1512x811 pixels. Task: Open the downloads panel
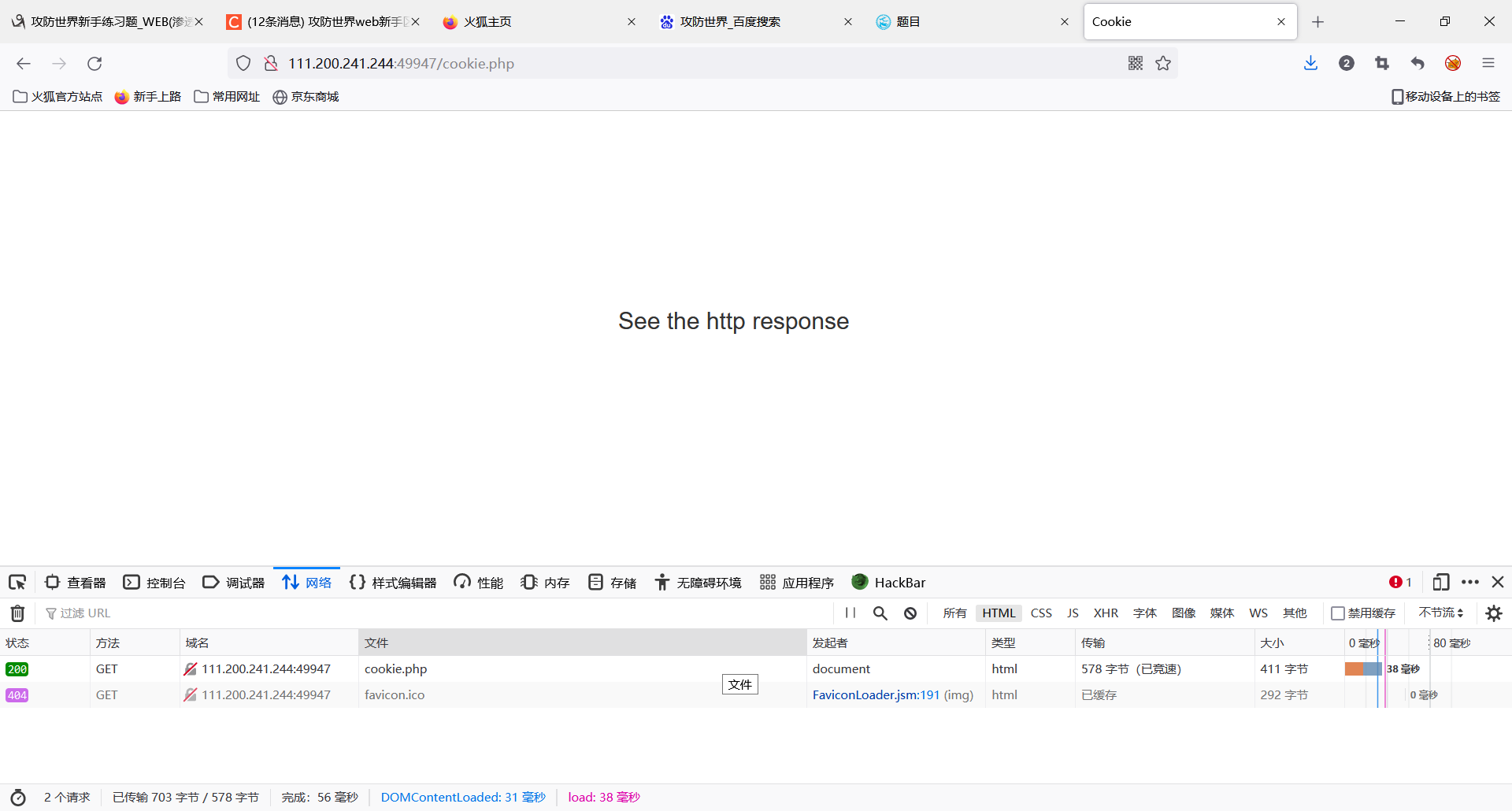(x=1310, y=63)
